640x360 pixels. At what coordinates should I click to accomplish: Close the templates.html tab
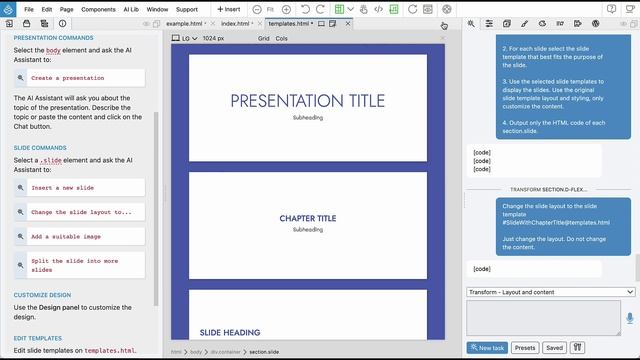(x=348, y=24)
